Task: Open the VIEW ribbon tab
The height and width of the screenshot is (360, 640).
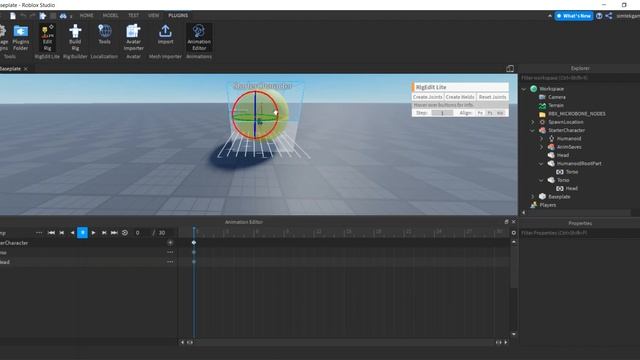Action: point(153,16)
